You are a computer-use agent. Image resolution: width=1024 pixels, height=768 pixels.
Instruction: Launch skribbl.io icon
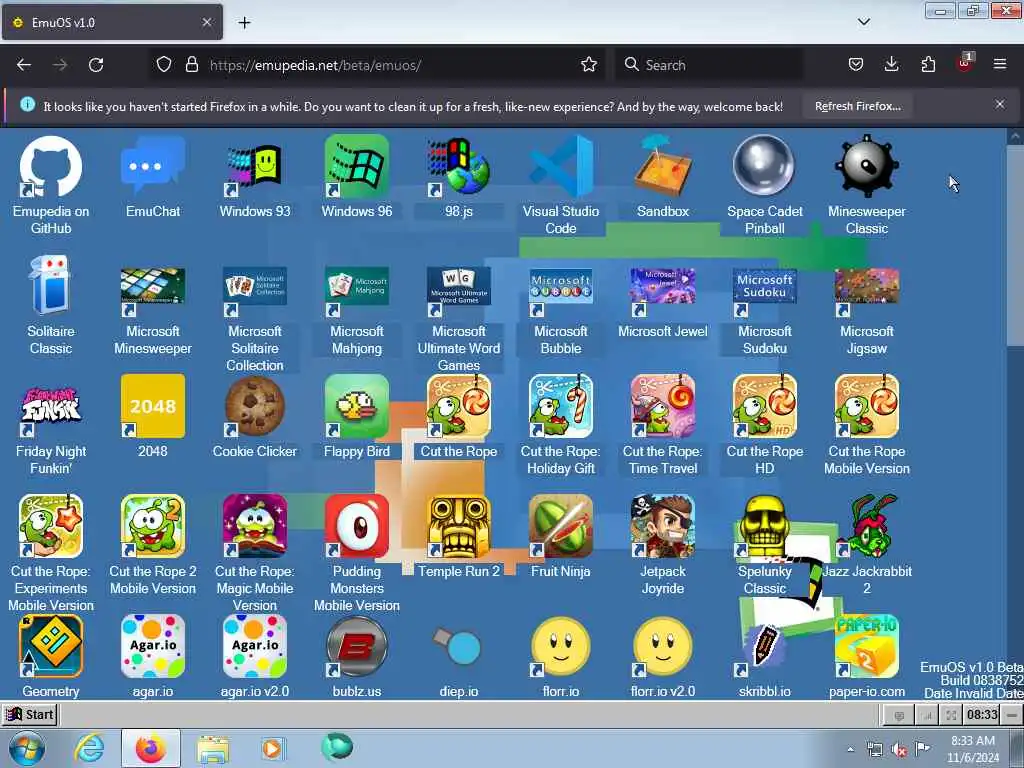click(764, 647)
